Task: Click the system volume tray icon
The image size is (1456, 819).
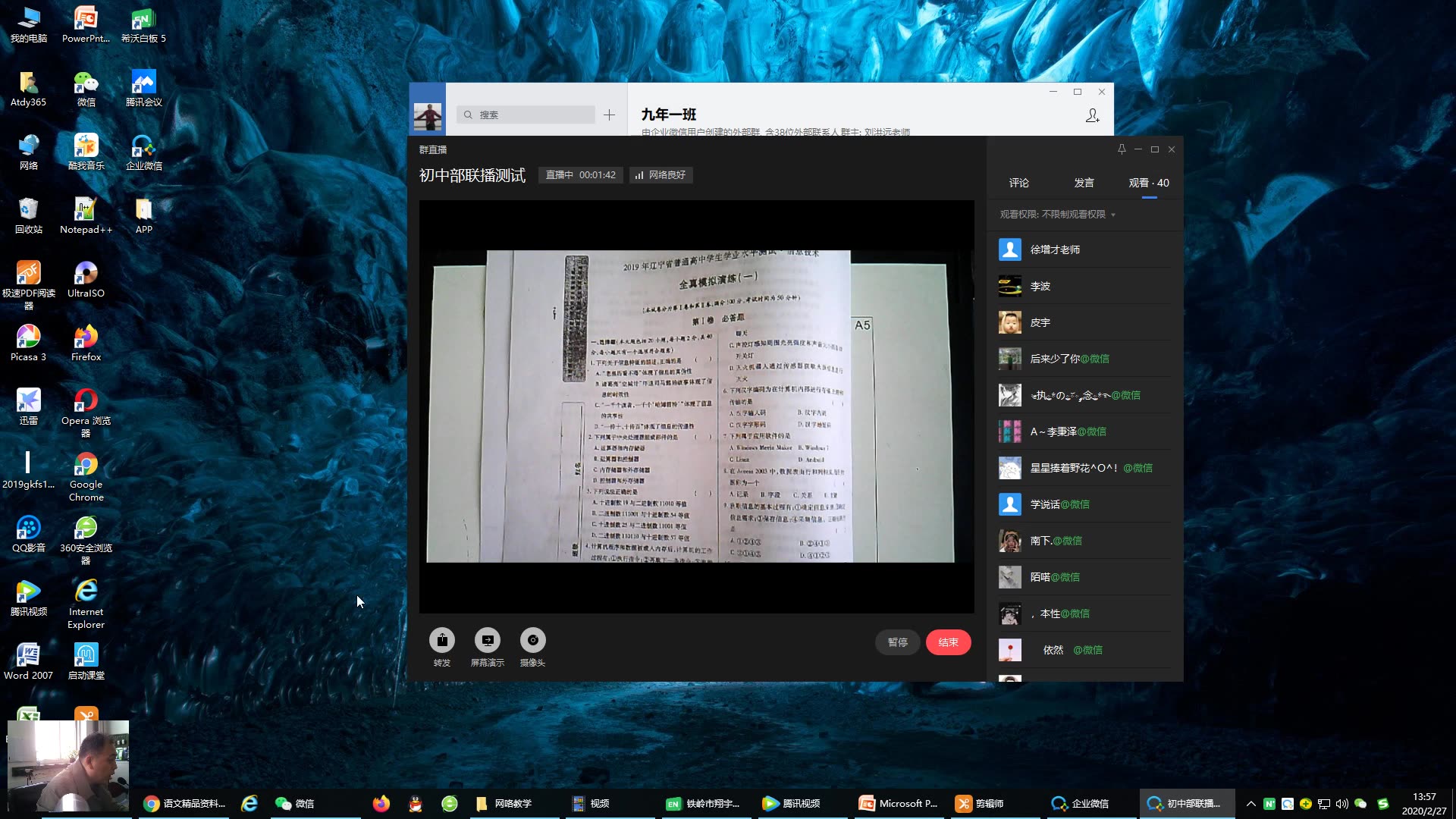Action: [x=1341, y=804]
